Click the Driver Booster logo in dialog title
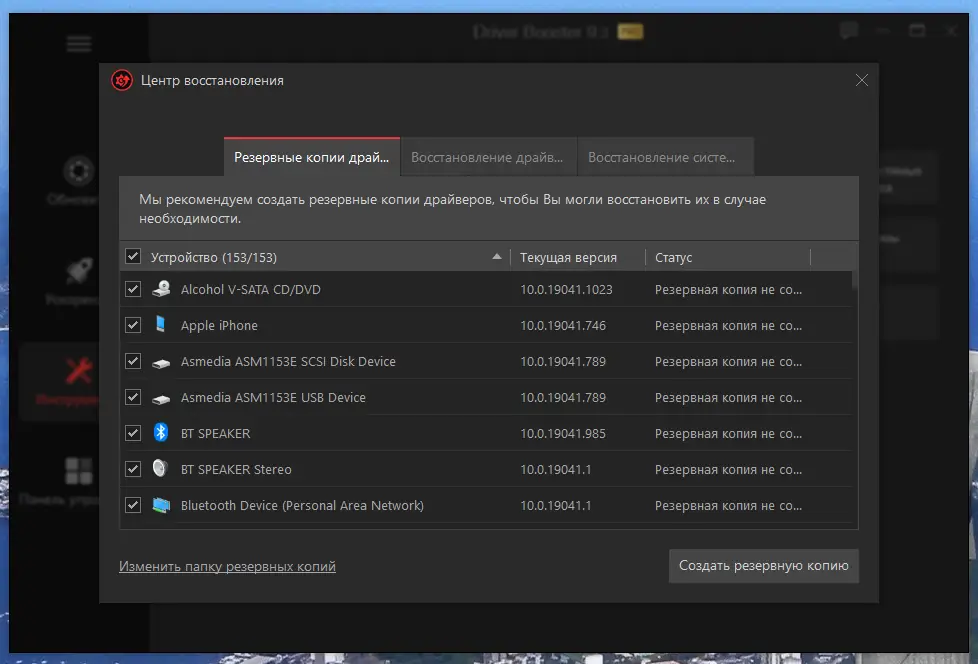This screenshot has width=978, height=664. [122, 80]
